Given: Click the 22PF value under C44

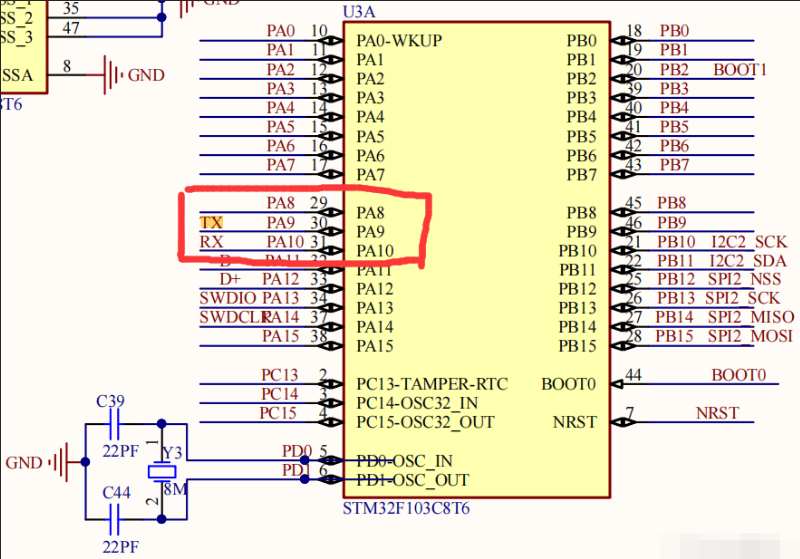Looking at the screenshot, I should point(120,547).
